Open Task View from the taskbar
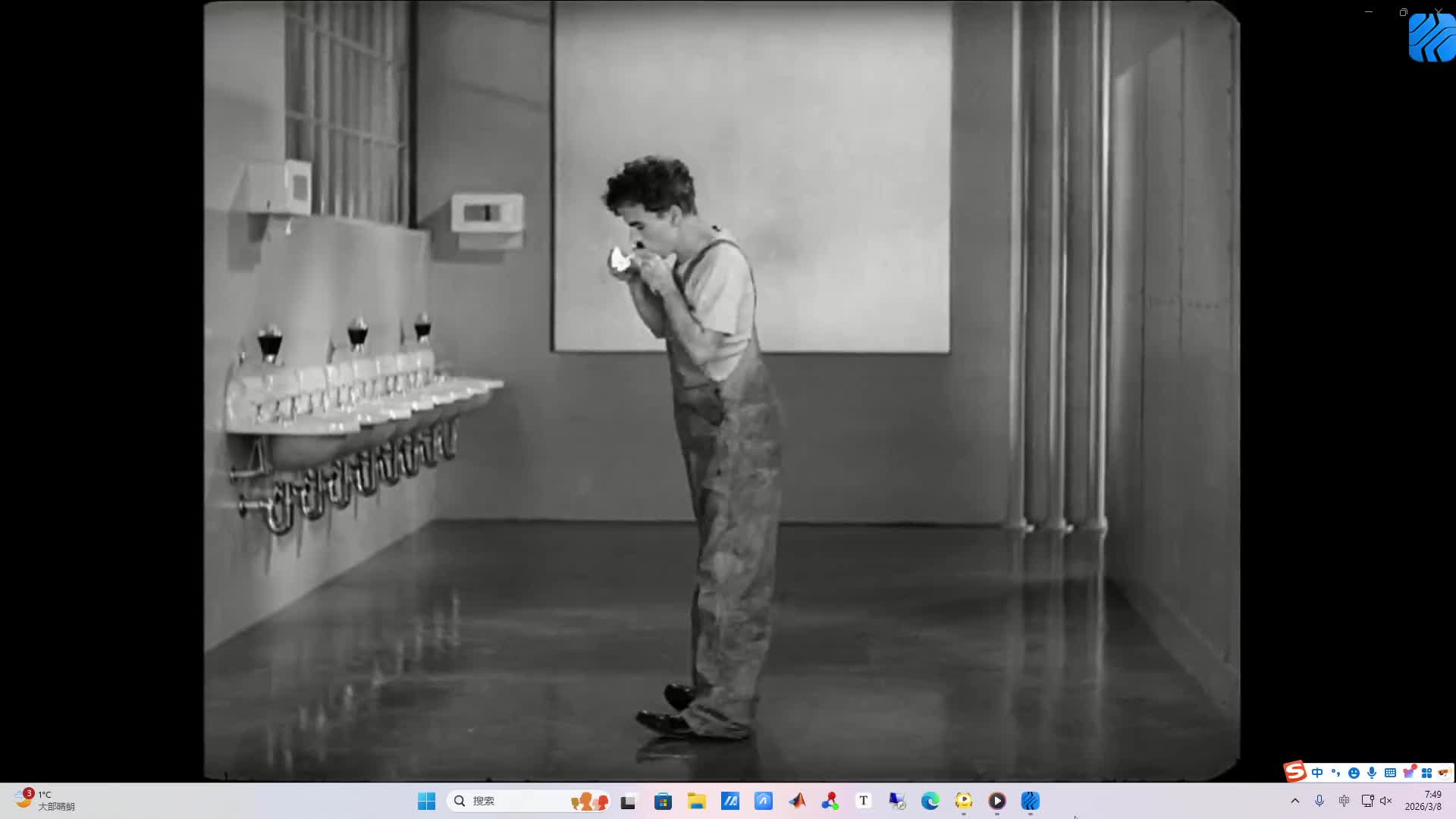The image size is (1456, 819). (628, 801)
